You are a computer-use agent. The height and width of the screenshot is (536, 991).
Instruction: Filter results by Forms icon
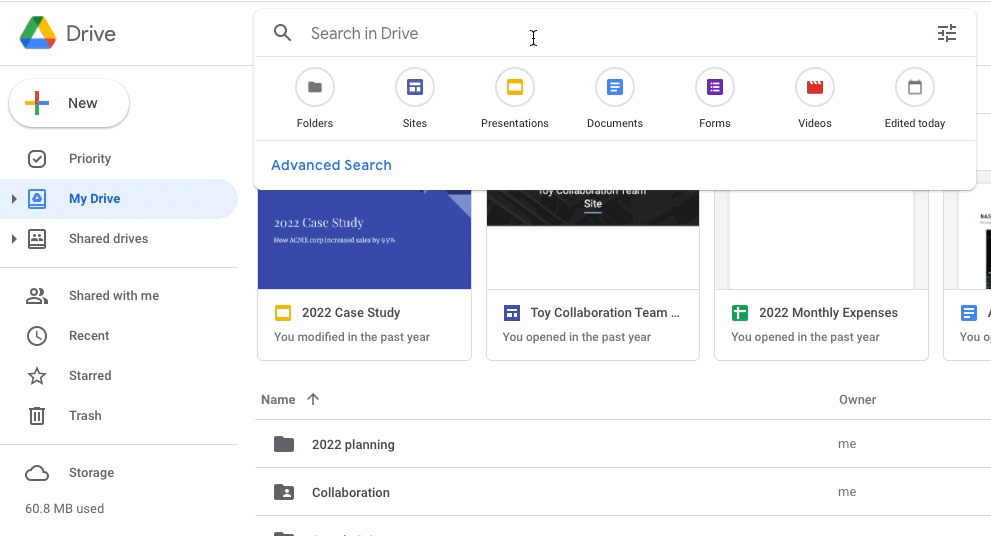click(715, 88)
